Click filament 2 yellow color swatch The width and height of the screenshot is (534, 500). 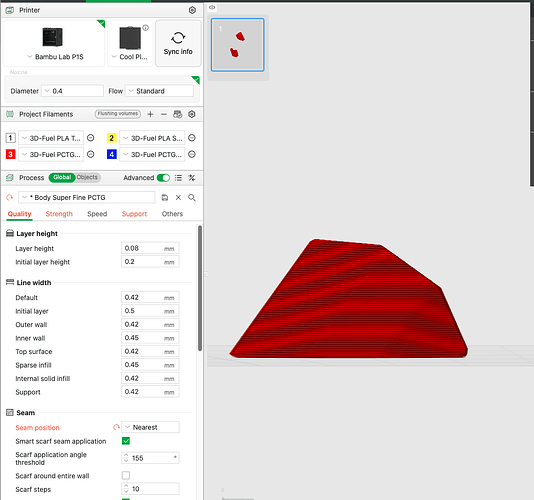pyautogui.click(x=111, y=138)
